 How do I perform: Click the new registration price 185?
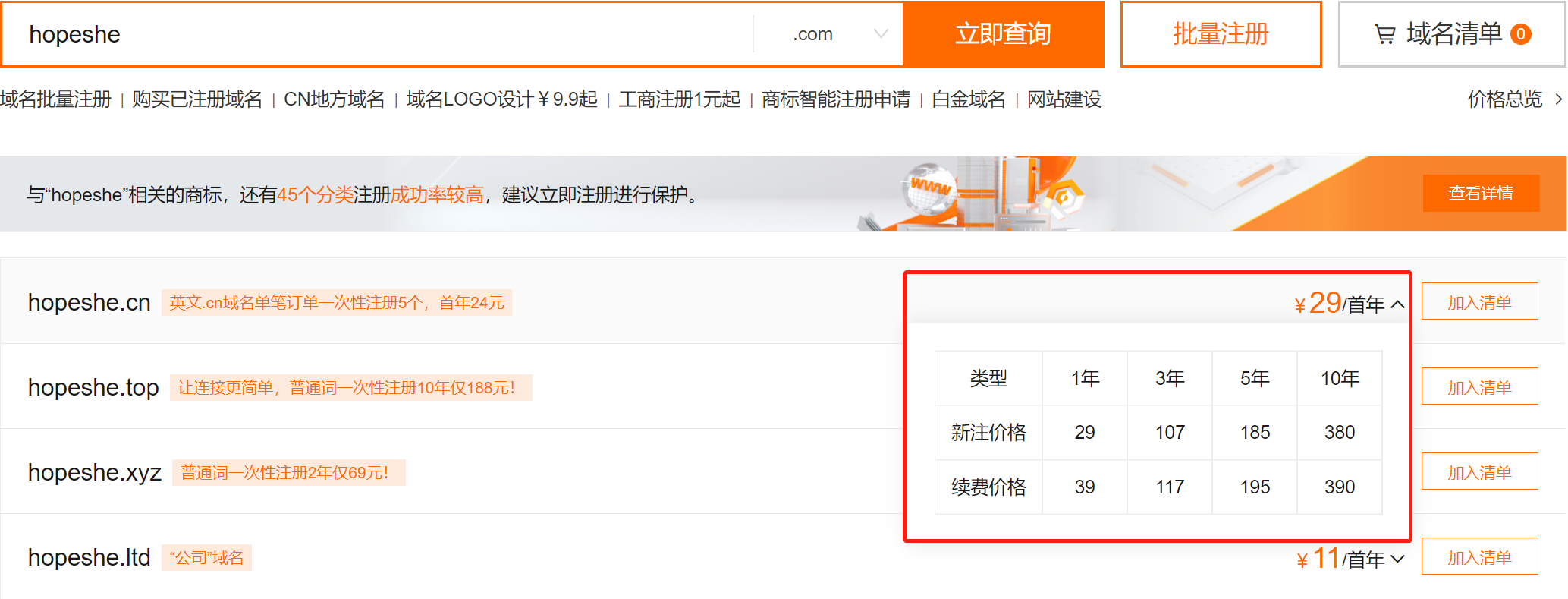click(x=1255, y=432)
